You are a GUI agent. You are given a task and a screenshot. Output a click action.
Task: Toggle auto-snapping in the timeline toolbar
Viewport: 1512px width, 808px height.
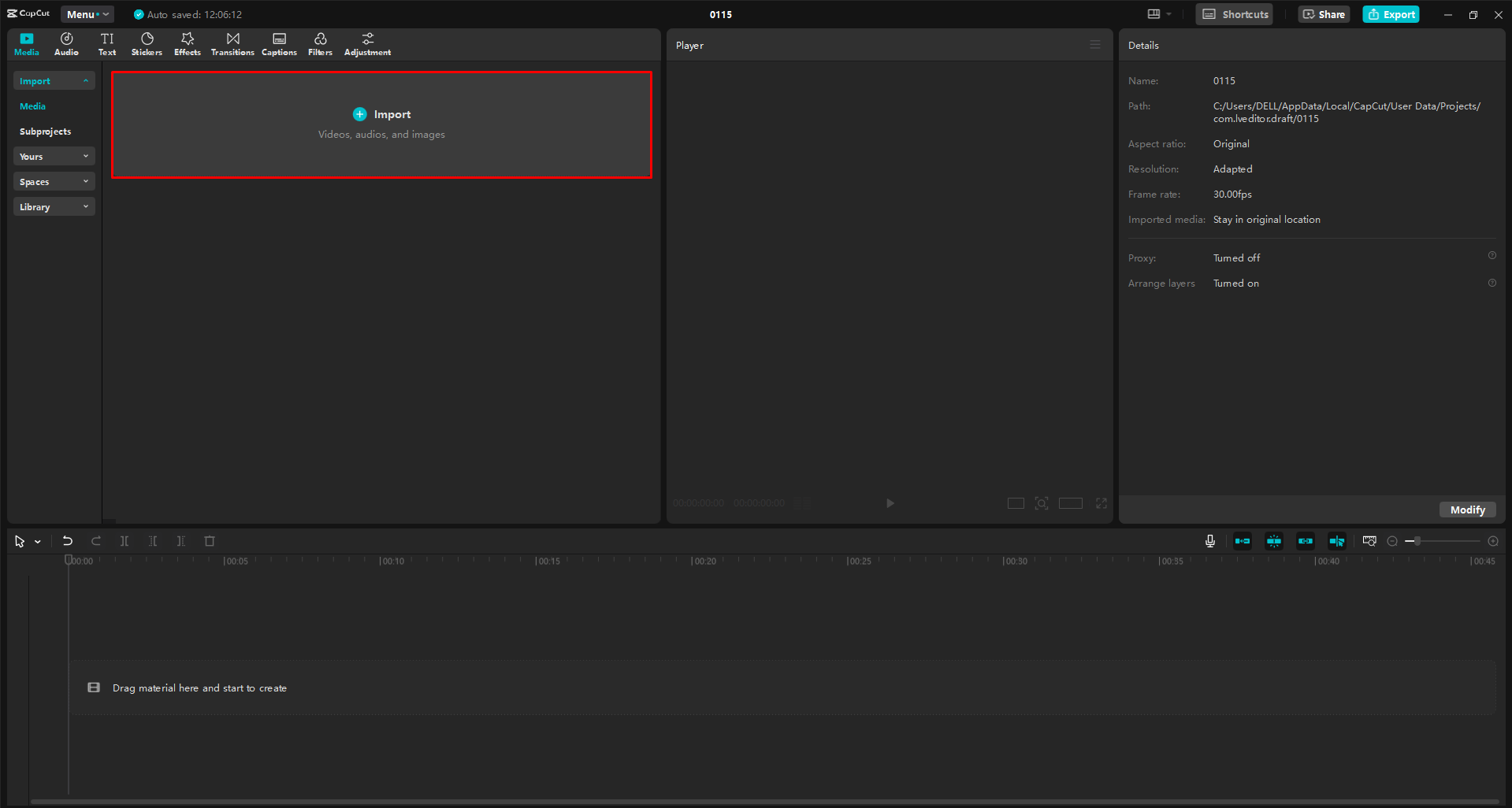pyautogui.click(x=1273, y=541)
